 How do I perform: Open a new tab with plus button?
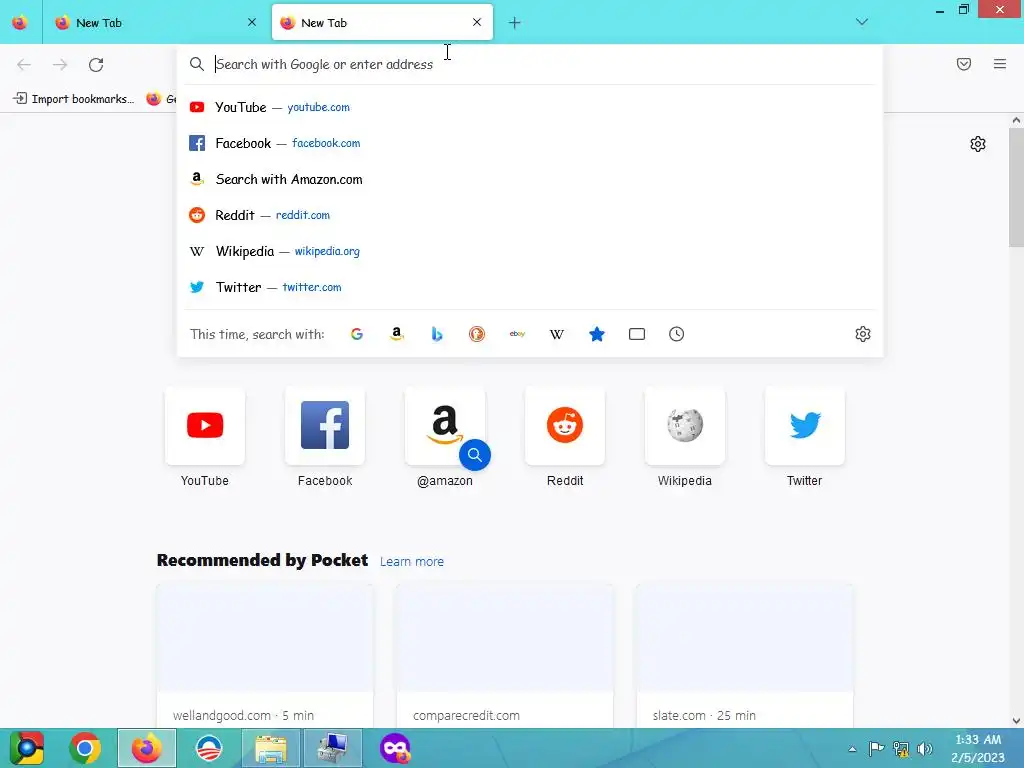515,23
